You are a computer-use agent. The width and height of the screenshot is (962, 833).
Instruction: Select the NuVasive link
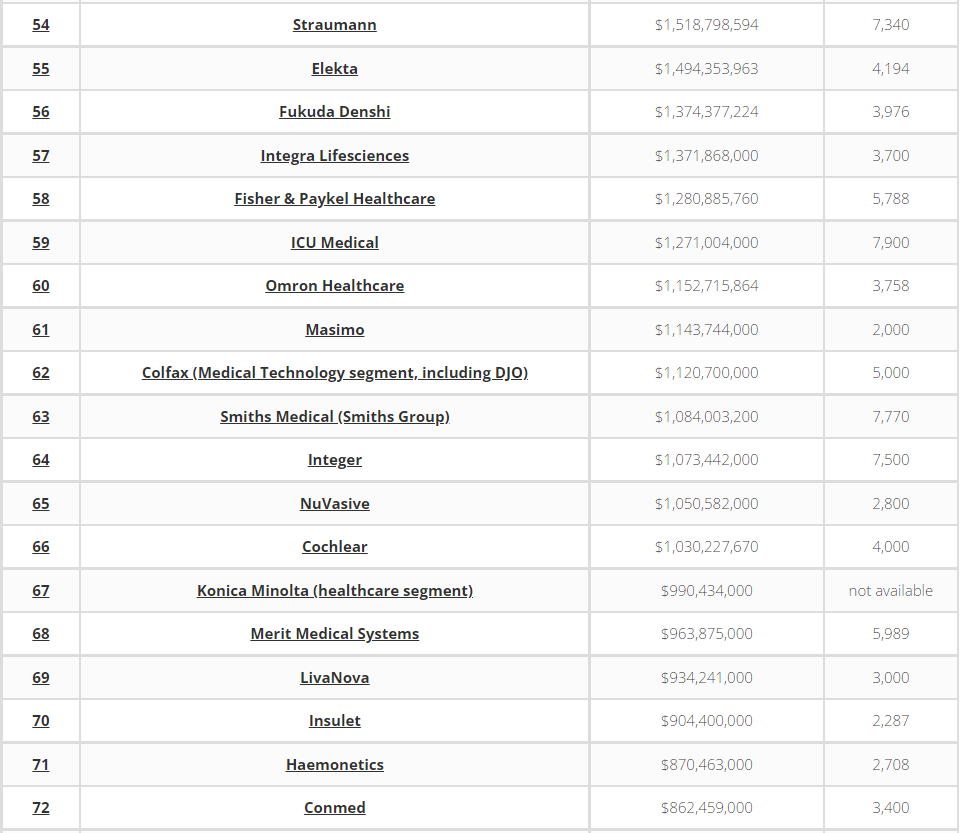click(334, 504)
